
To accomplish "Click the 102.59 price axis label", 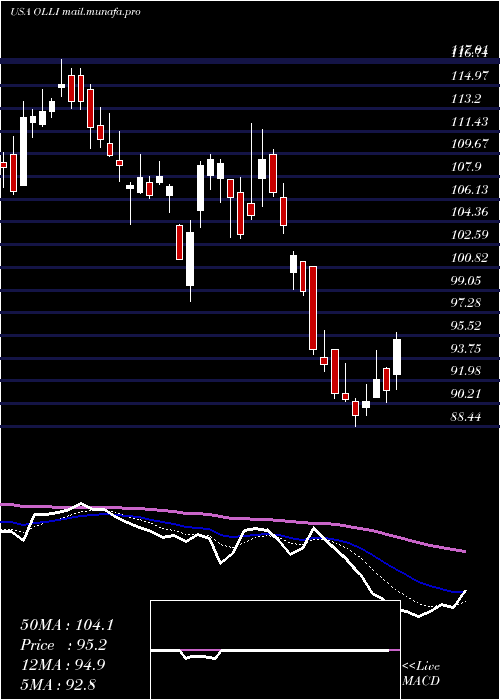I will [469, 235].
